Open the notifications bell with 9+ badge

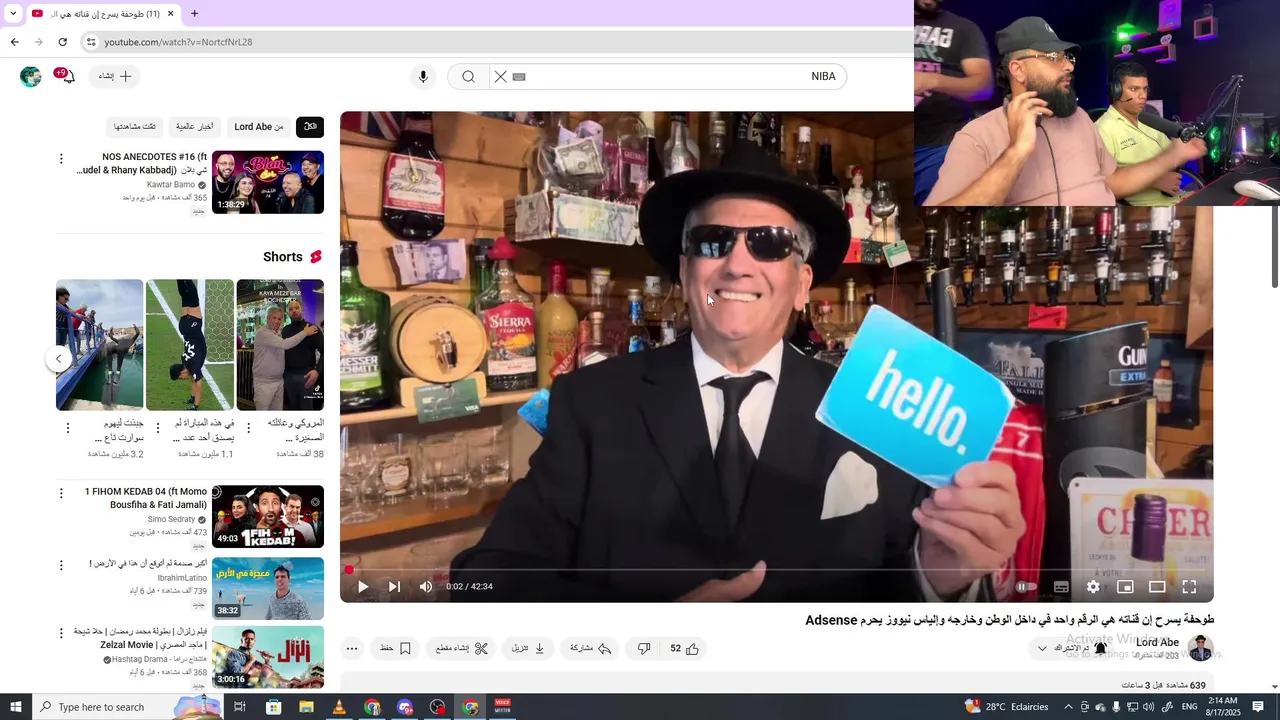tap(65, 76)
